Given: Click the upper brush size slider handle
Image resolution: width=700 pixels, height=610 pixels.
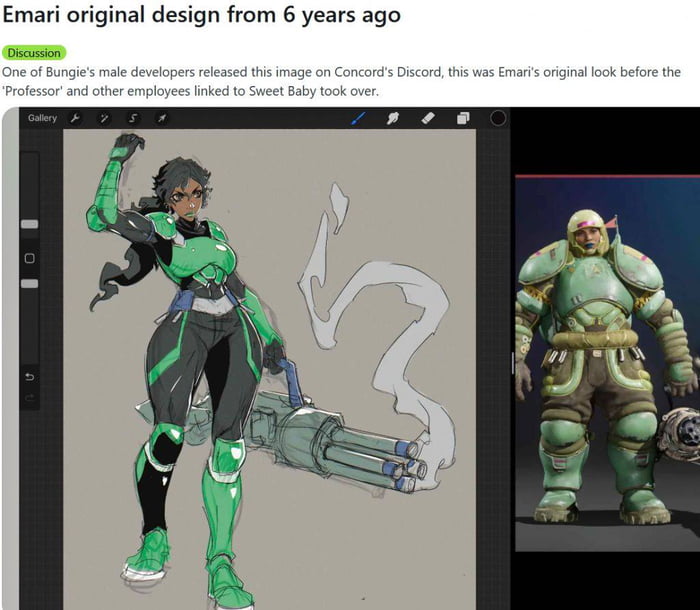Looking at the screenshot, I should (x=29, y=224).
